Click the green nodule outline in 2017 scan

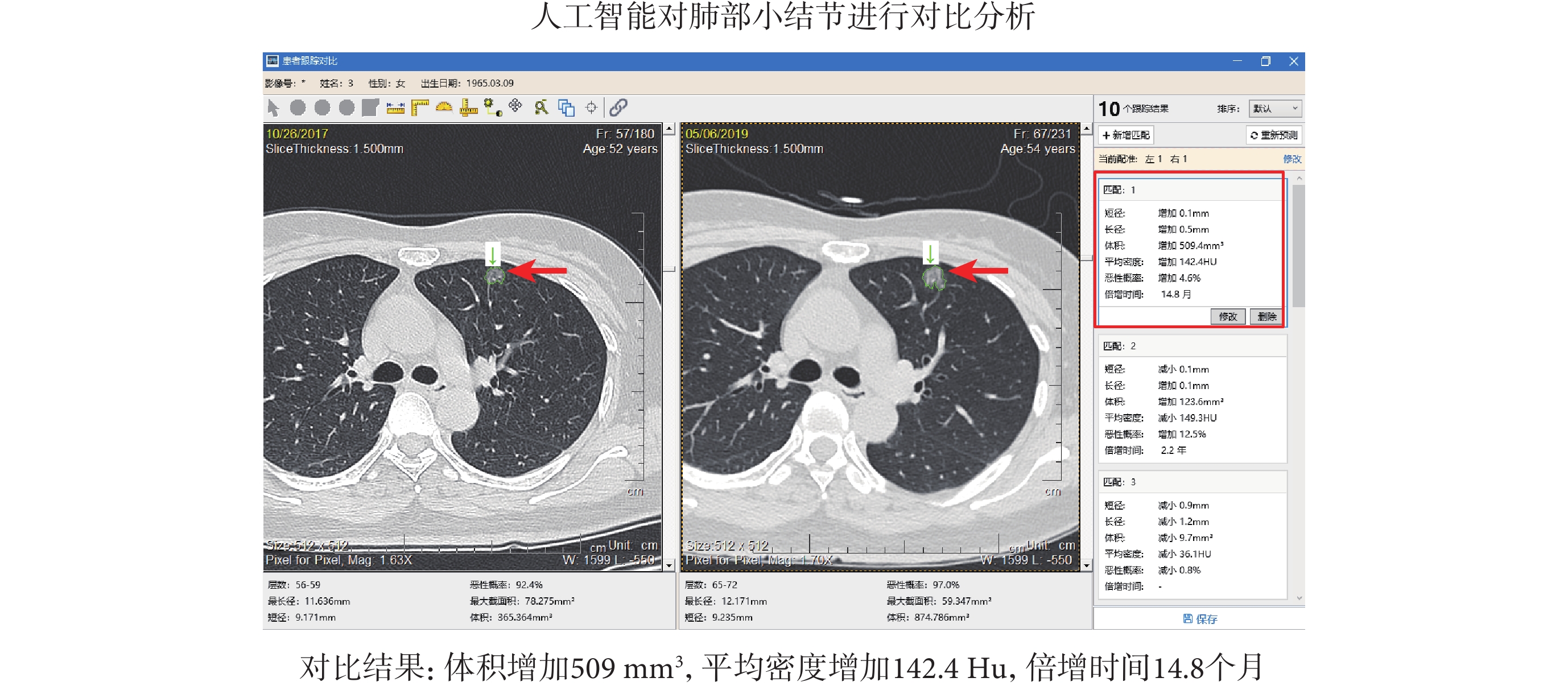494,276
